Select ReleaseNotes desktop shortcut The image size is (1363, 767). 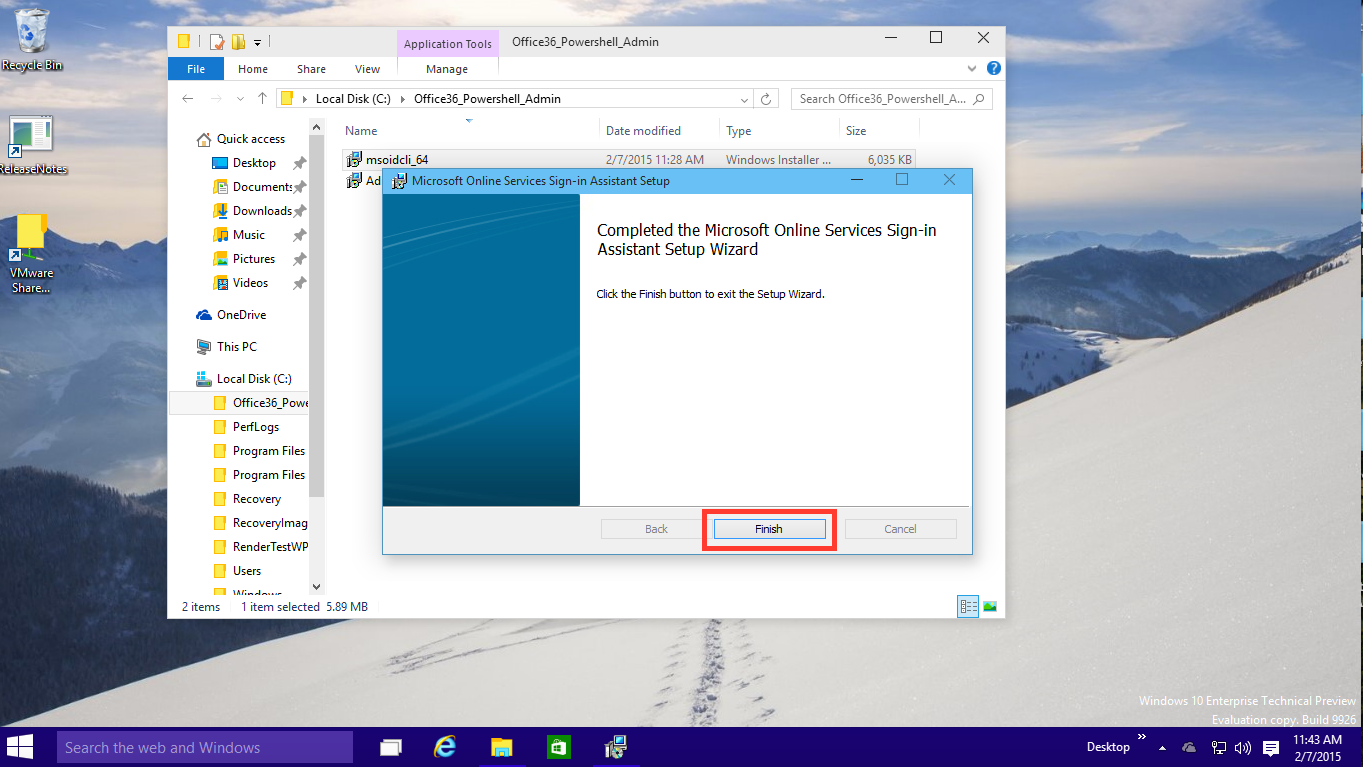click(32, 146)
